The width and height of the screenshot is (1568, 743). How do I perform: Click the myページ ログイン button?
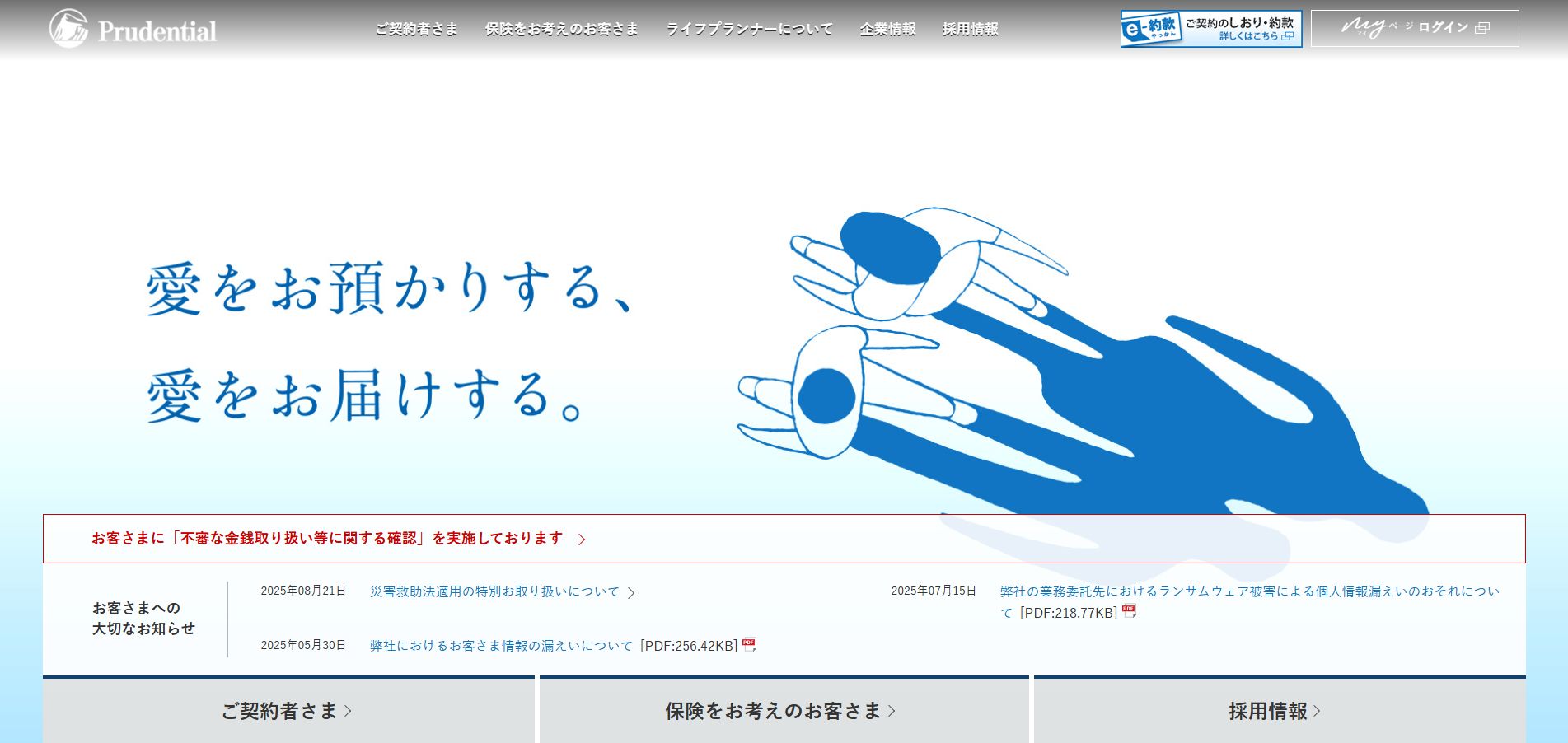tap(1414, 28)
